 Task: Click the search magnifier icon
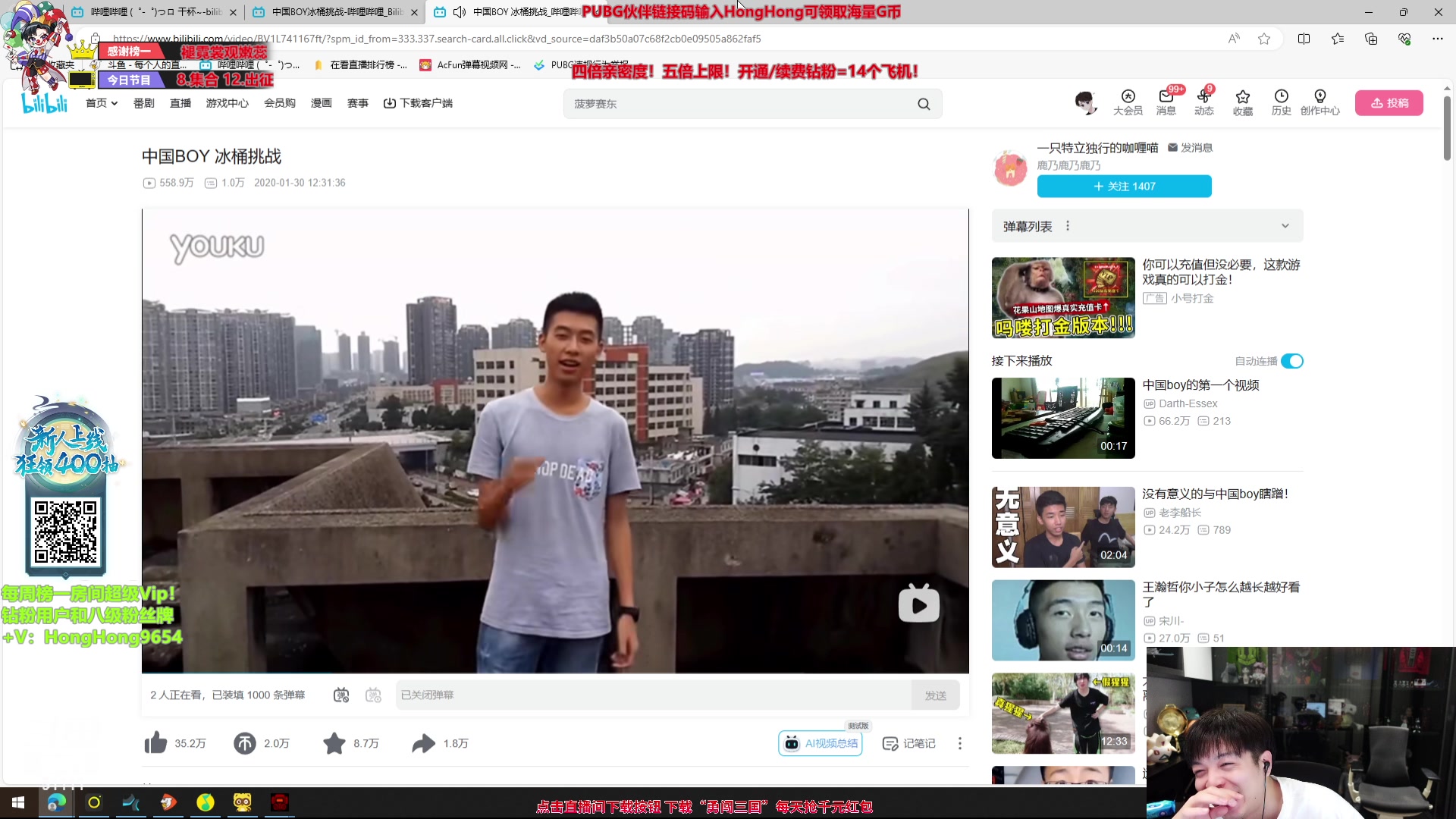[924, 104]
